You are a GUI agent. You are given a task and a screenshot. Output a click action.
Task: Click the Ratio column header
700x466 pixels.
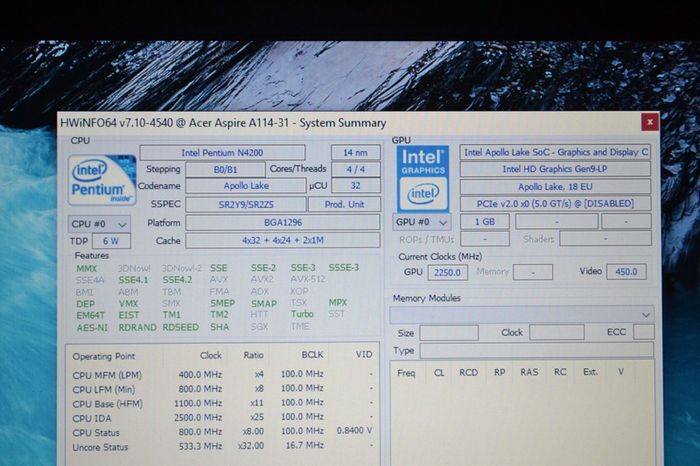click(x=254, y=355)
